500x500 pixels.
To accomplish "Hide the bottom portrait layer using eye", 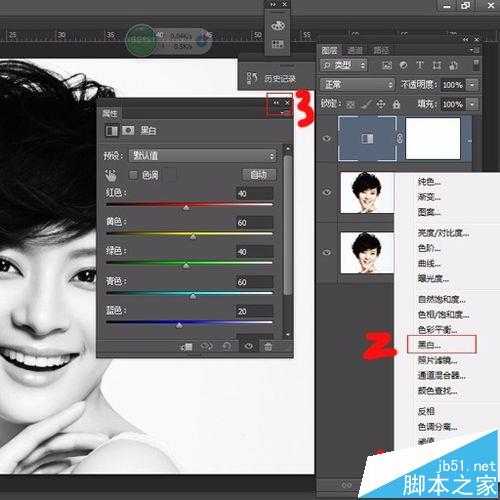I will pyautogui.click(x=327, y=252).
